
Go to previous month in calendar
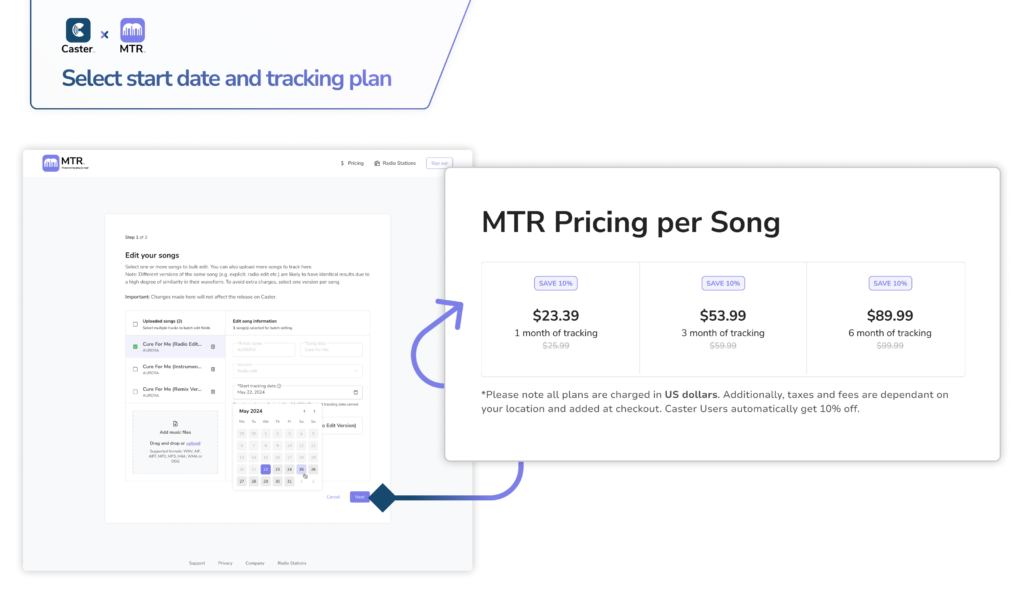[304, 411]
